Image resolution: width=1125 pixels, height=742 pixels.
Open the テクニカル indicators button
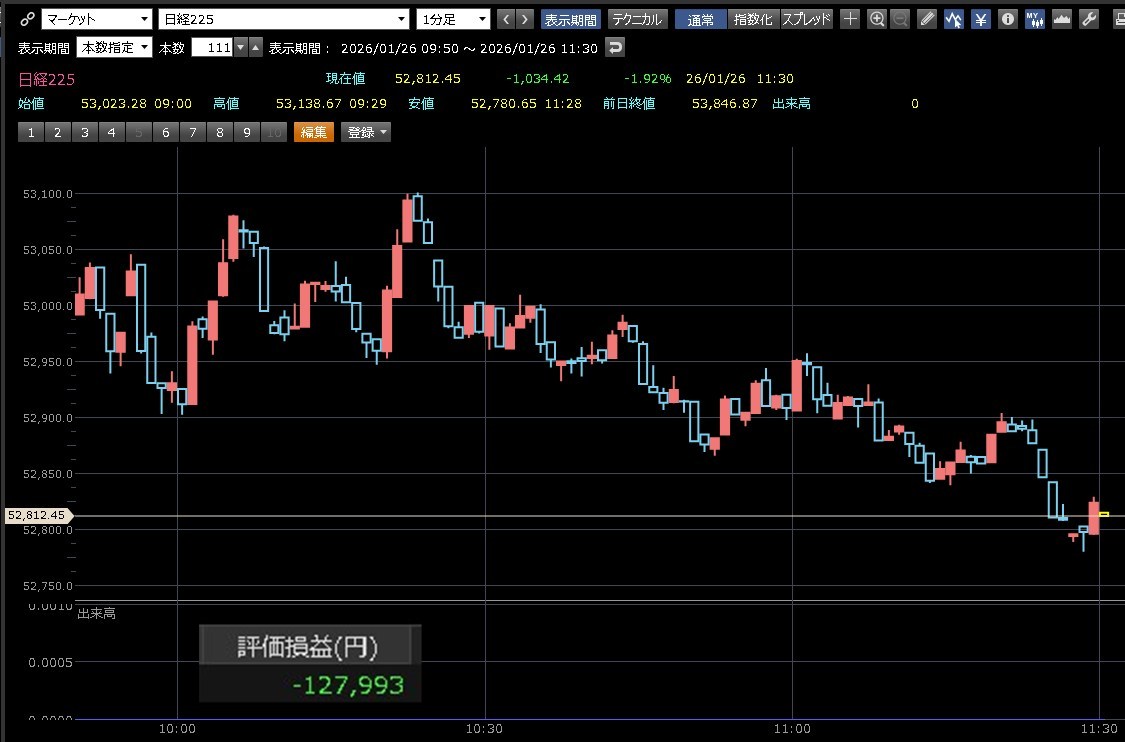[x=637, y=19]
